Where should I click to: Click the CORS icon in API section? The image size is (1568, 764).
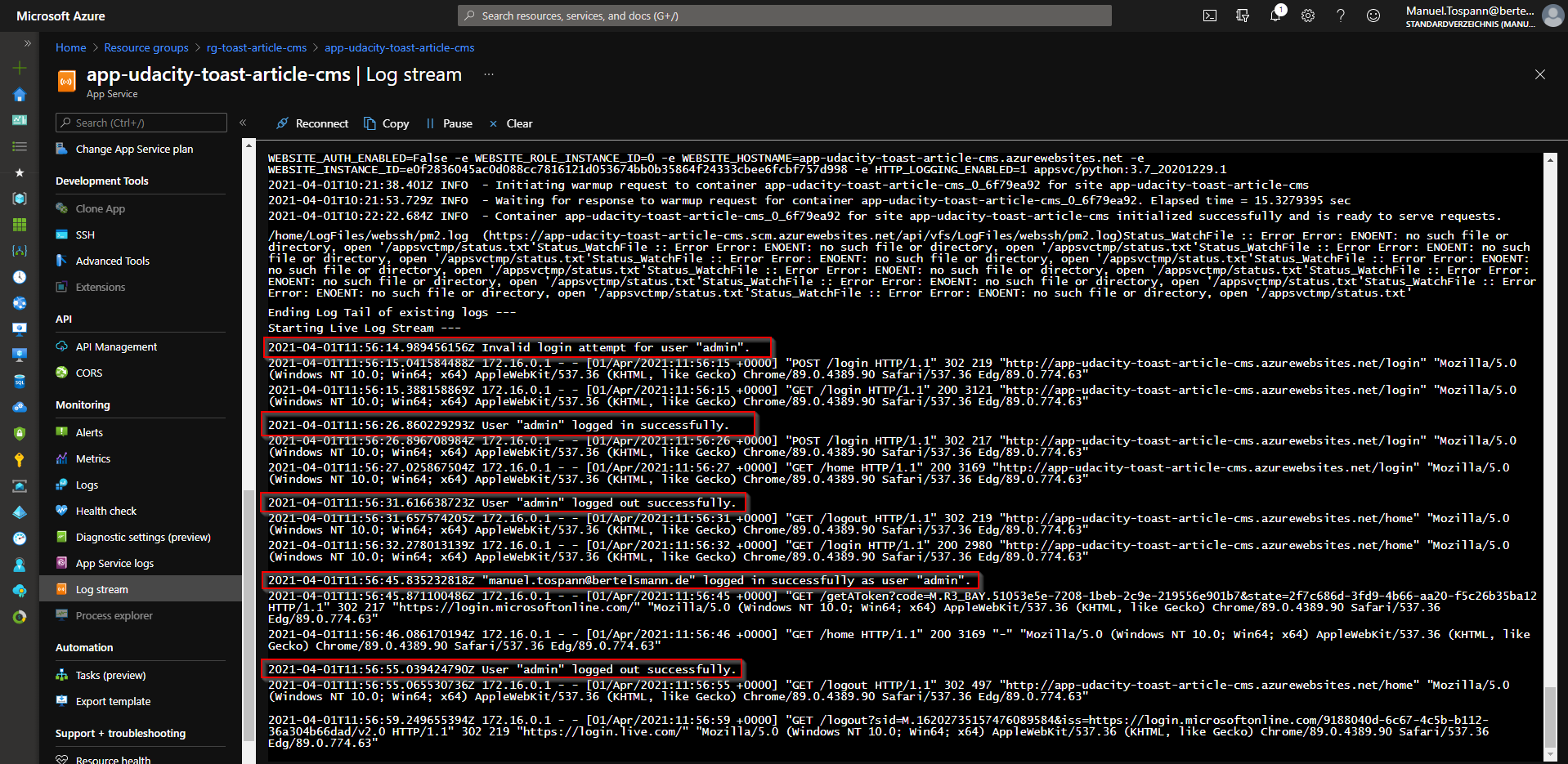61,372
